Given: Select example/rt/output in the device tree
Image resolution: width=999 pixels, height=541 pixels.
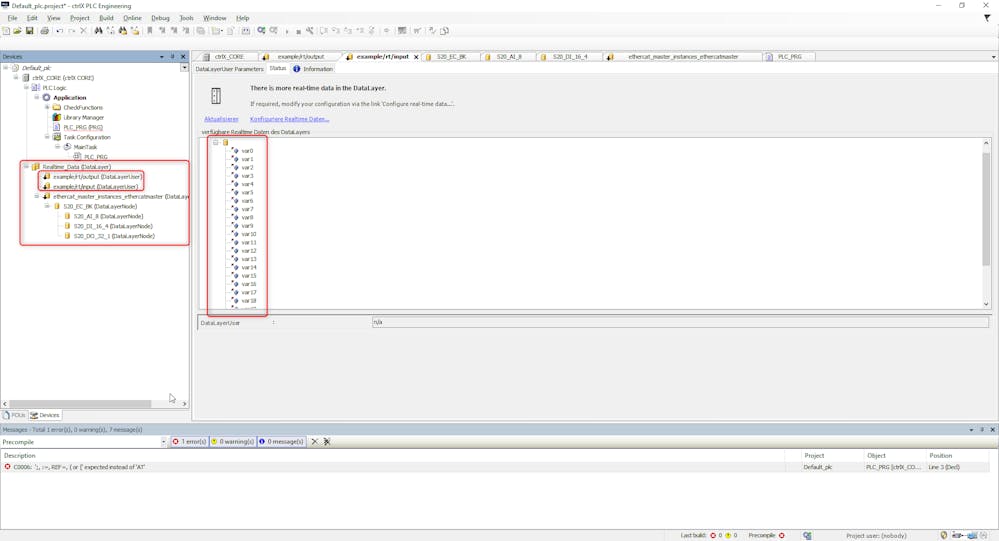Looking at the screenshot, I should pos(97,177).
